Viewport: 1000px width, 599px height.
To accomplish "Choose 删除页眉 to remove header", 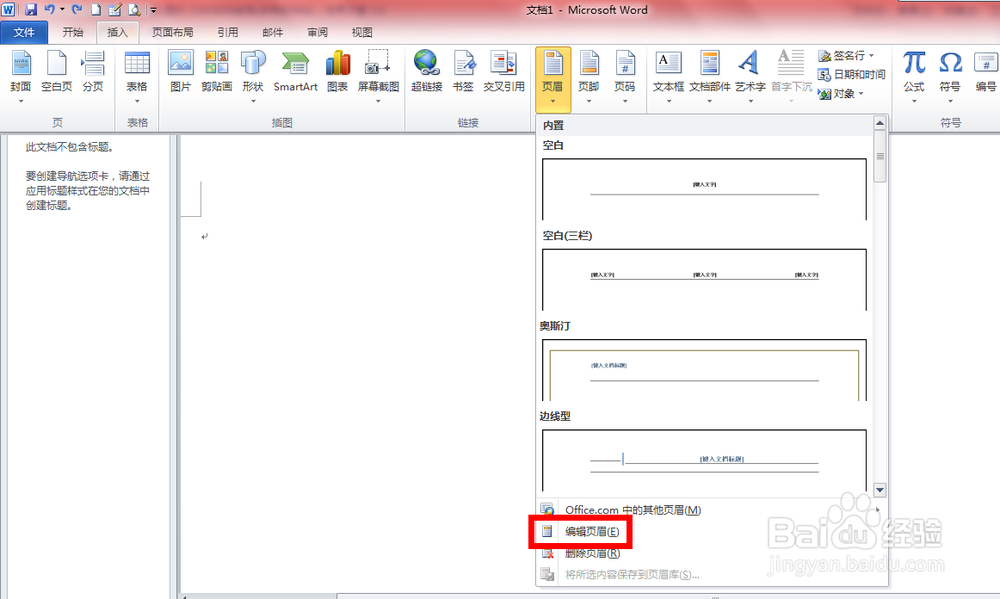I will [x=711, y=553].
